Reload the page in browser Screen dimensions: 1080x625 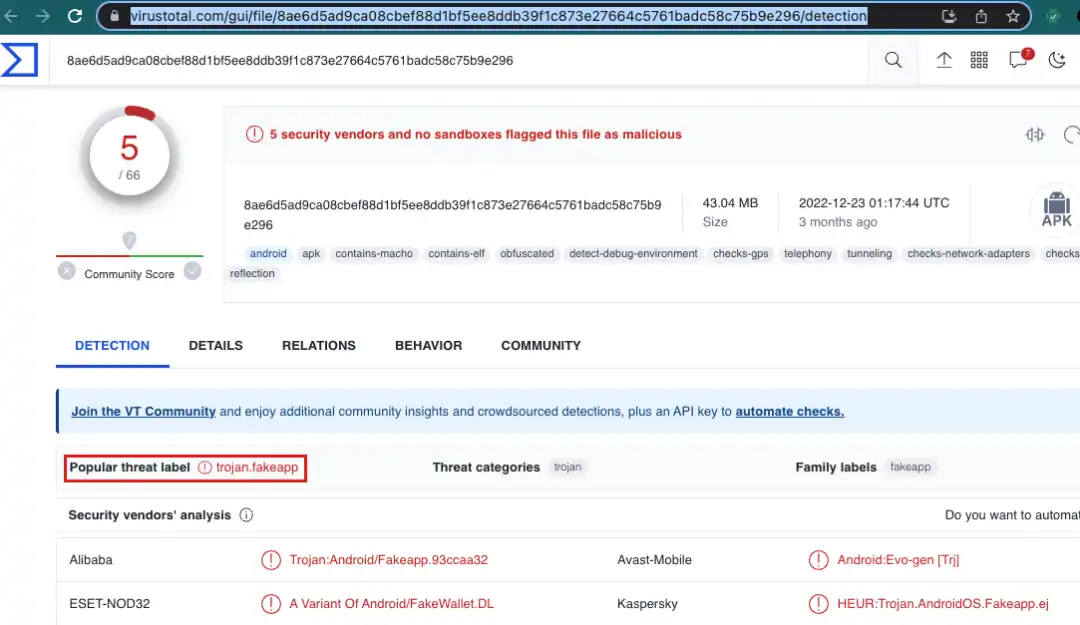point(75,16)
